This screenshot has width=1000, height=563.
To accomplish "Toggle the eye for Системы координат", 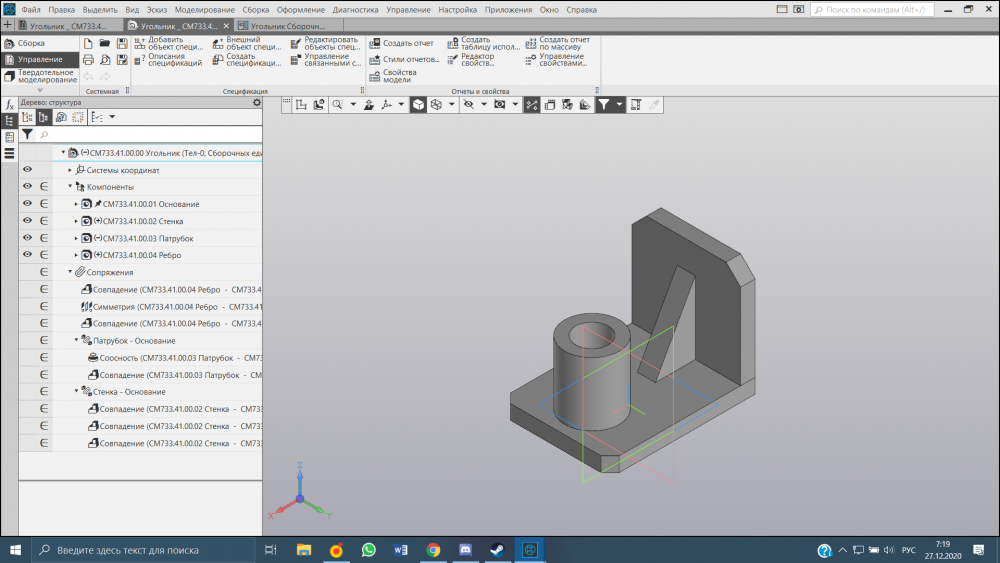I will pyautogui.click(x=28, y=170).
